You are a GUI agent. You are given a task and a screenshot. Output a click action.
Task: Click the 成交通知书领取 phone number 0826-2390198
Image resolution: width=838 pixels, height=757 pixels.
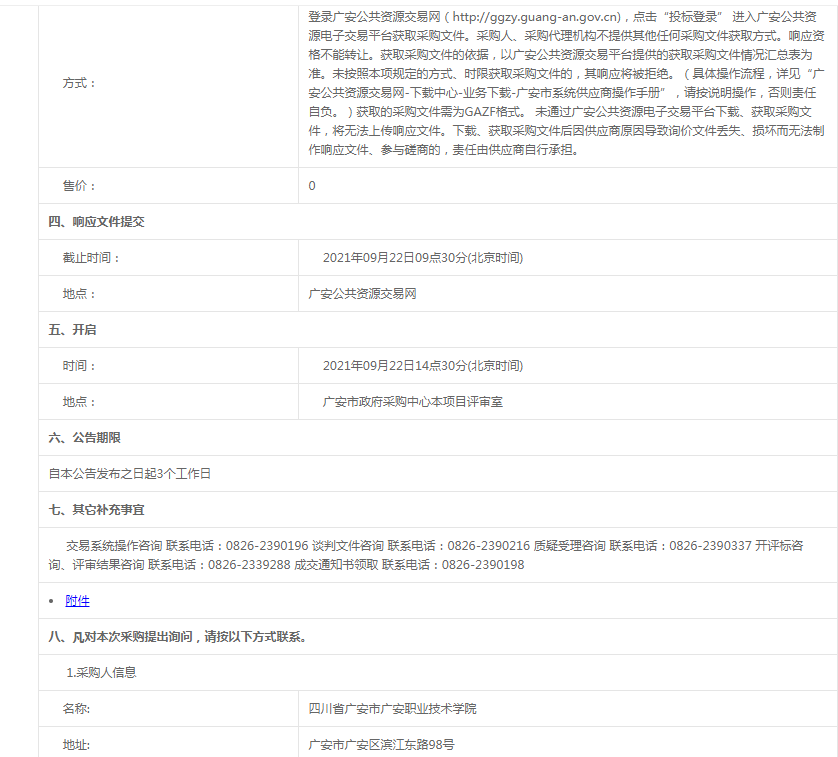[x=482, y=565]
